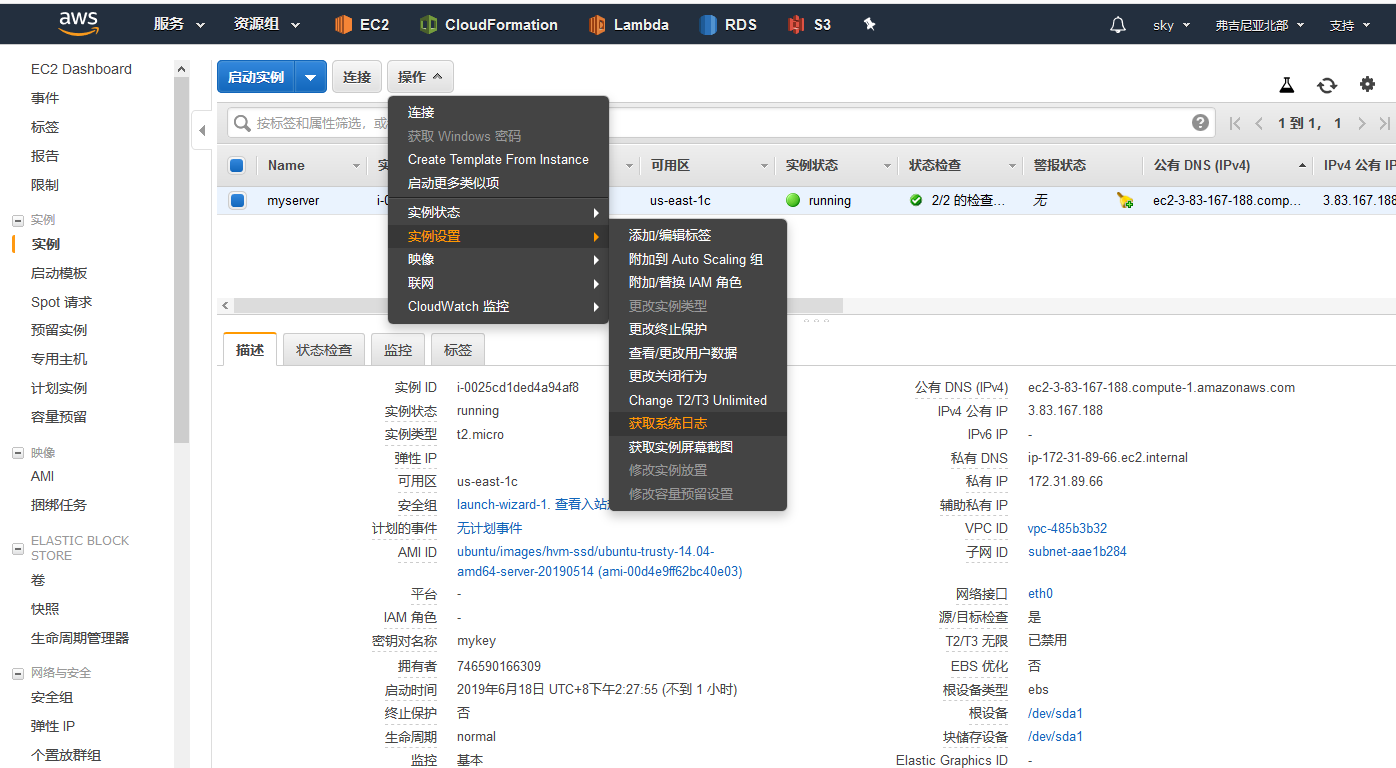Select Create Template From Instance
1396x768 pixels.
pos(498,159)
